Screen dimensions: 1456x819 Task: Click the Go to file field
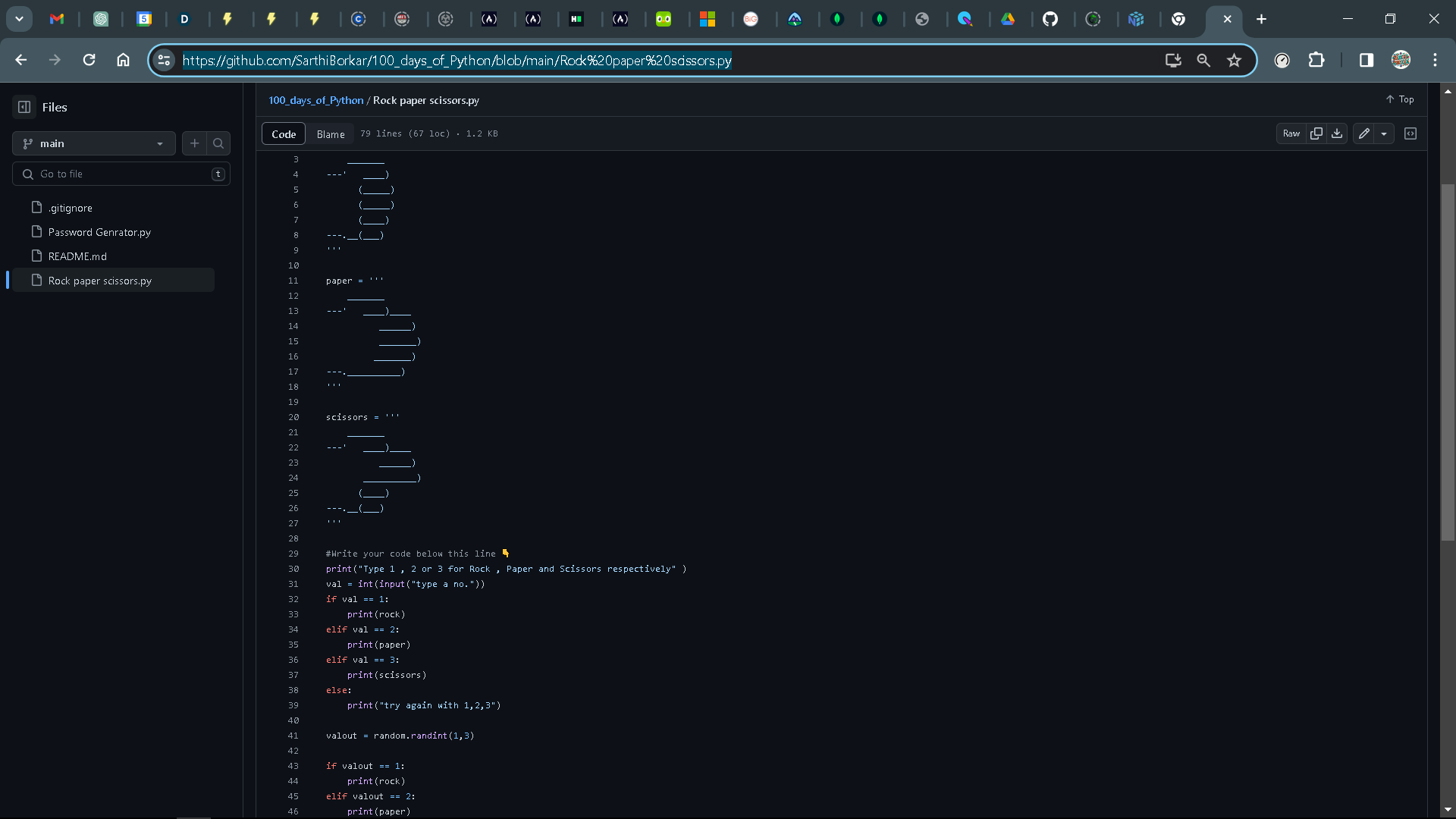121,174
